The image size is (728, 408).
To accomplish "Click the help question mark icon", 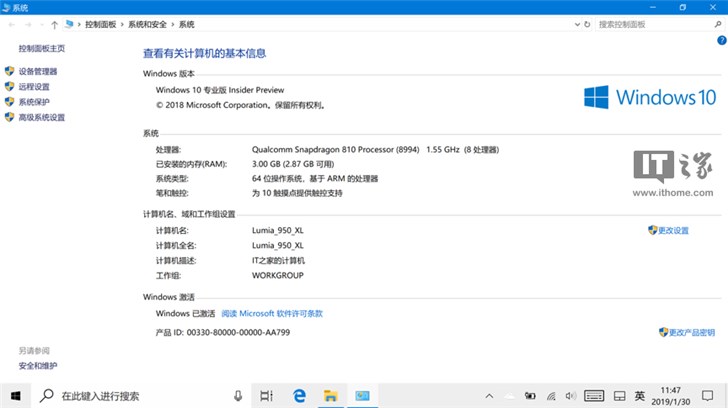I will 722,40.
